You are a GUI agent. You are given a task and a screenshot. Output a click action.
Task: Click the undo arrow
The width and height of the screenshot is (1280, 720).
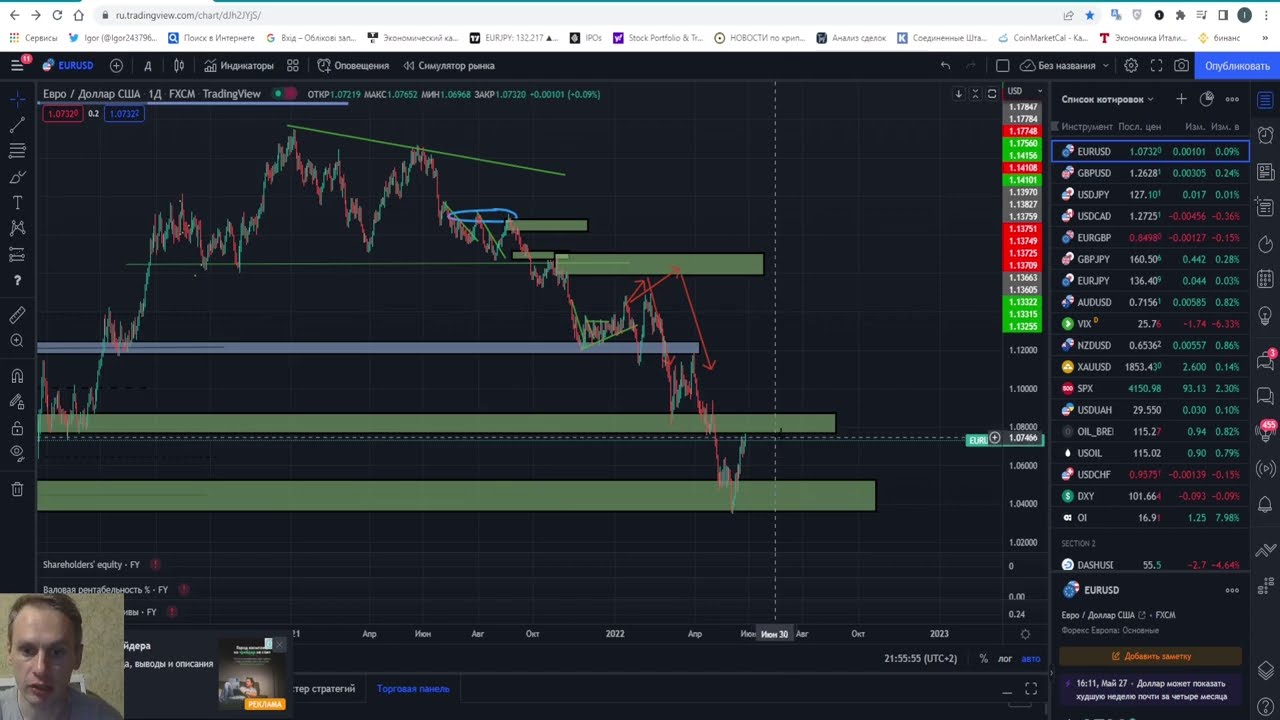pyautogui.click(x=945, y=65)
